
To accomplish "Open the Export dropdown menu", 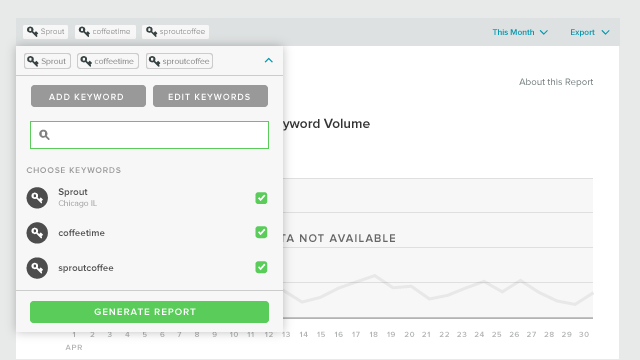I will coord(590,32).
